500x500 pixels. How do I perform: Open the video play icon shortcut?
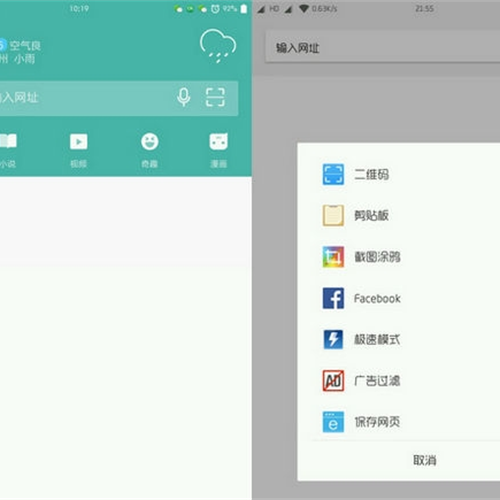point(79,142)
